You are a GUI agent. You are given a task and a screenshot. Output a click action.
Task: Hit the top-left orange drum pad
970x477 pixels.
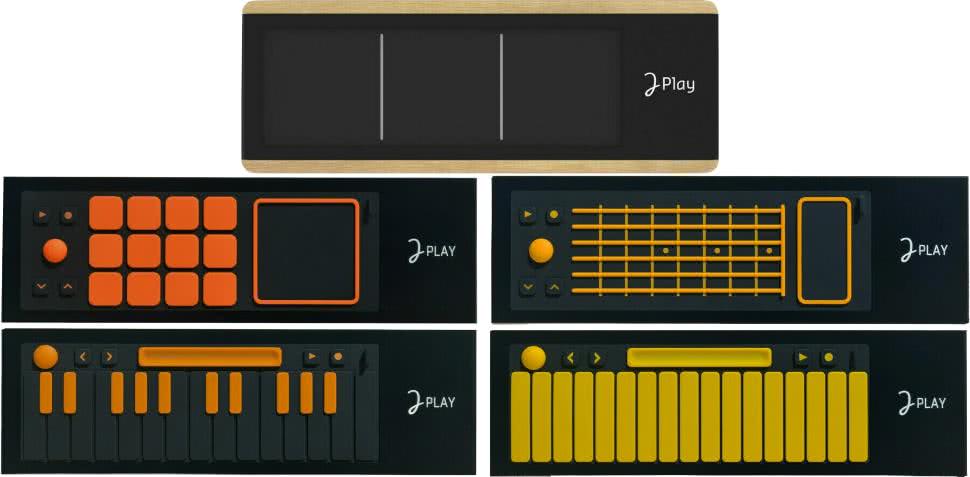tap(106, 213)
